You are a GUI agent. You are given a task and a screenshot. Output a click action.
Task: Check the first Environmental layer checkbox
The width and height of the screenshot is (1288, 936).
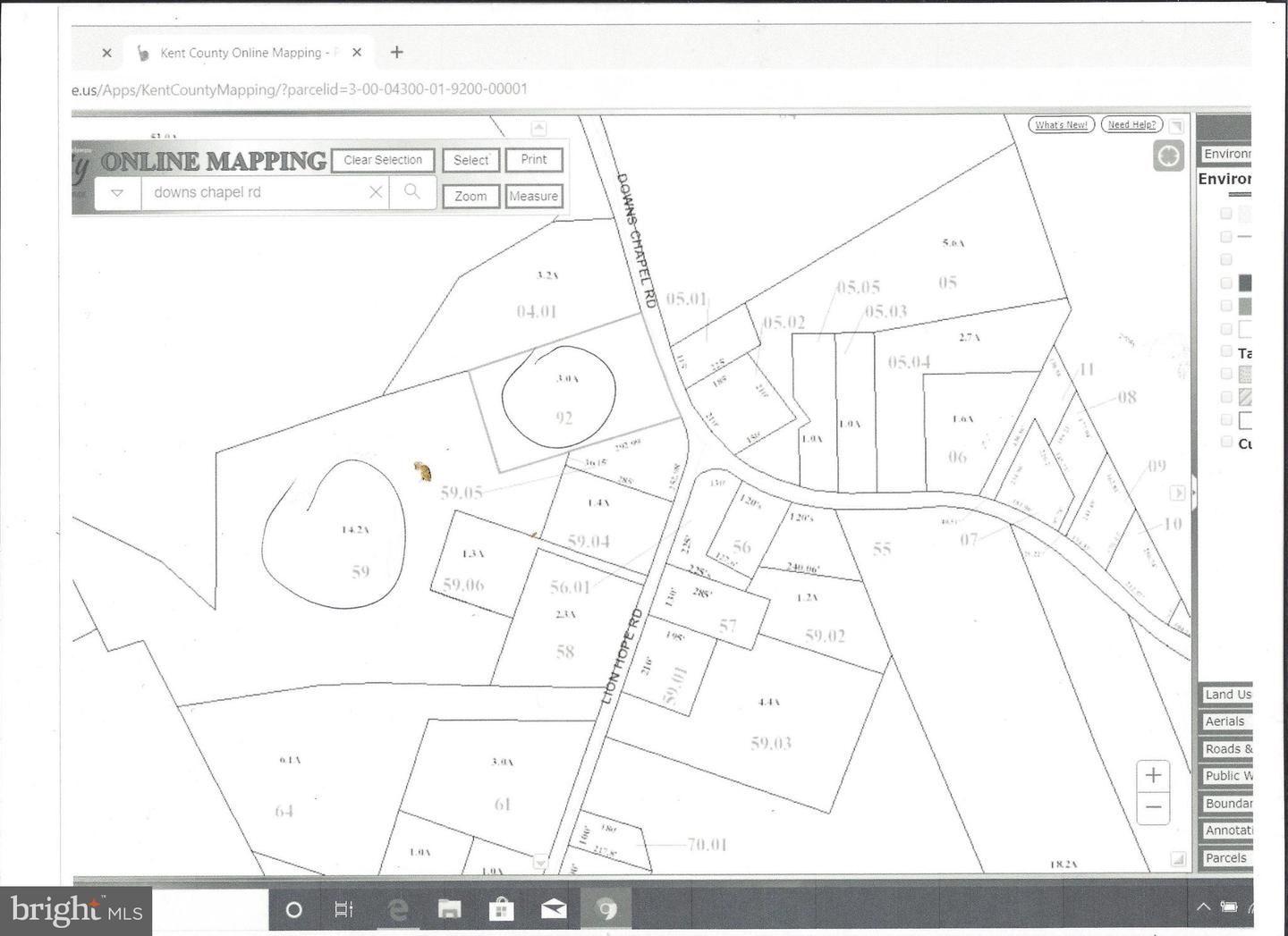[x=1226, y=214]
